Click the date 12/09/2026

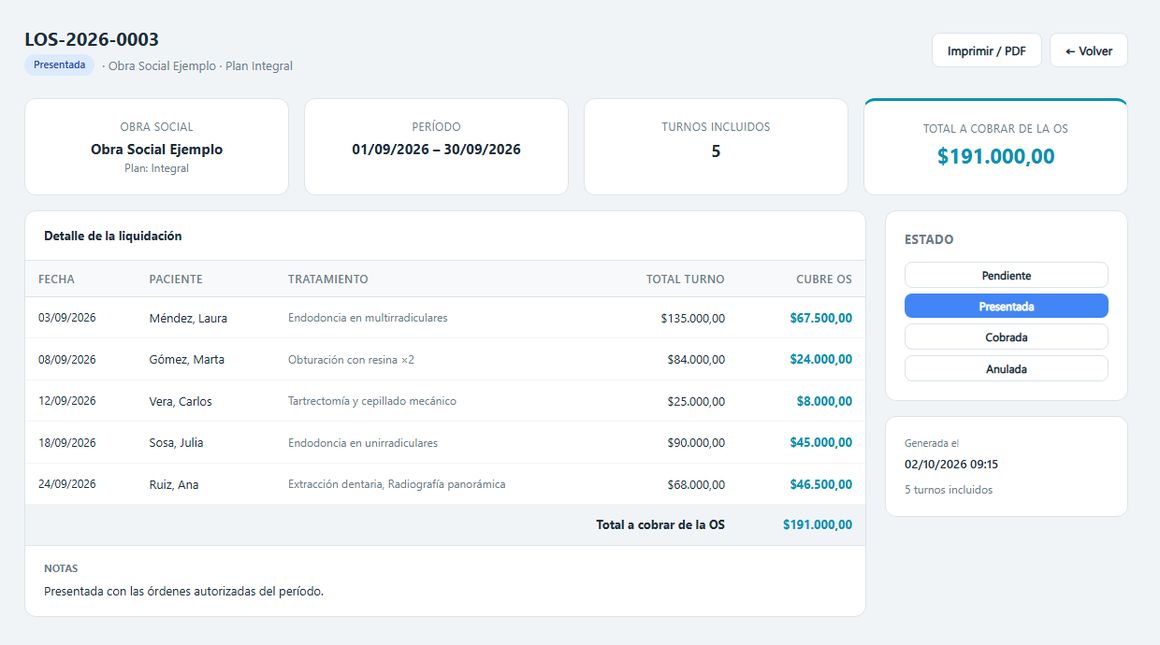[x=67, y=401]
